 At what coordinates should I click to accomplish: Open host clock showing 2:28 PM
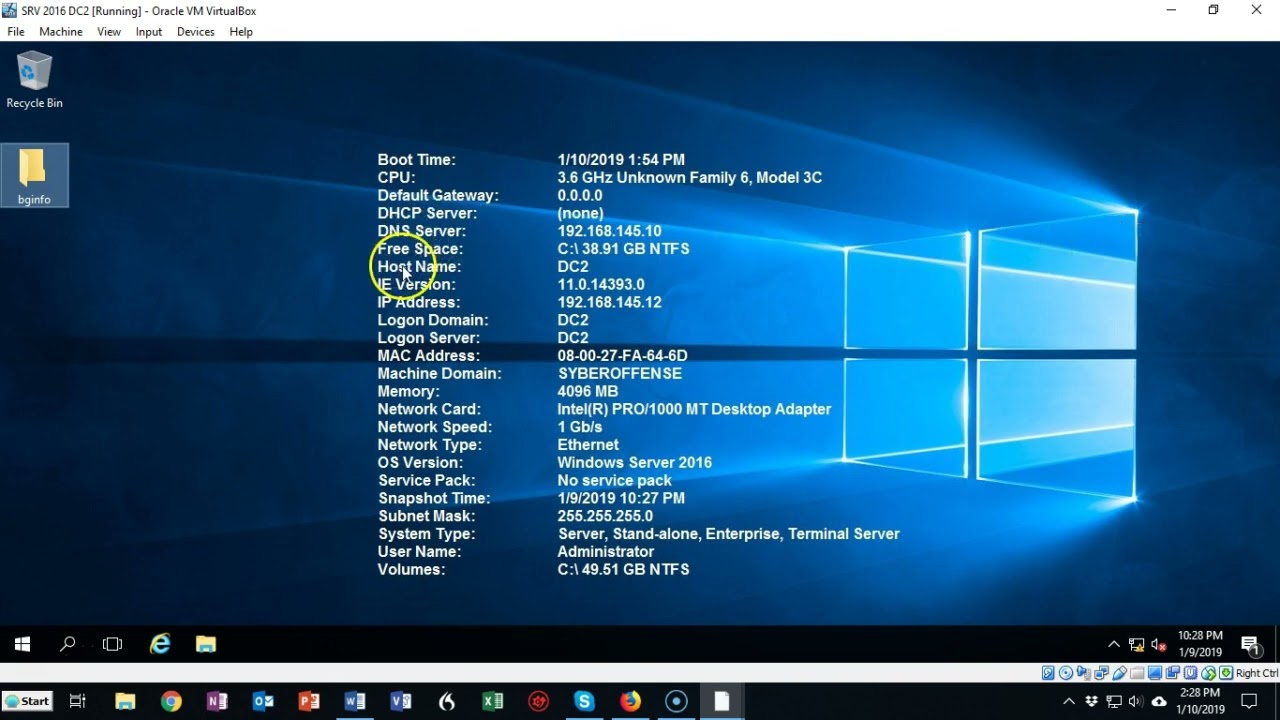(1200, 702)
